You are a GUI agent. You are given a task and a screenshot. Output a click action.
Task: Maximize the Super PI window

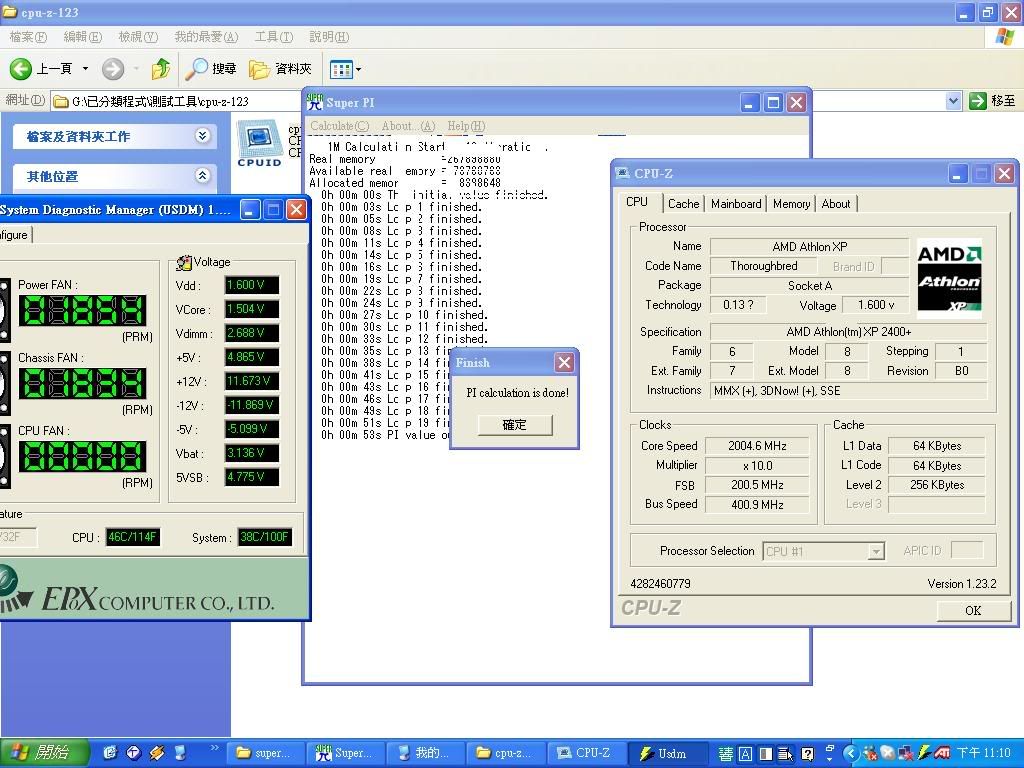click(x=773, y=103)
